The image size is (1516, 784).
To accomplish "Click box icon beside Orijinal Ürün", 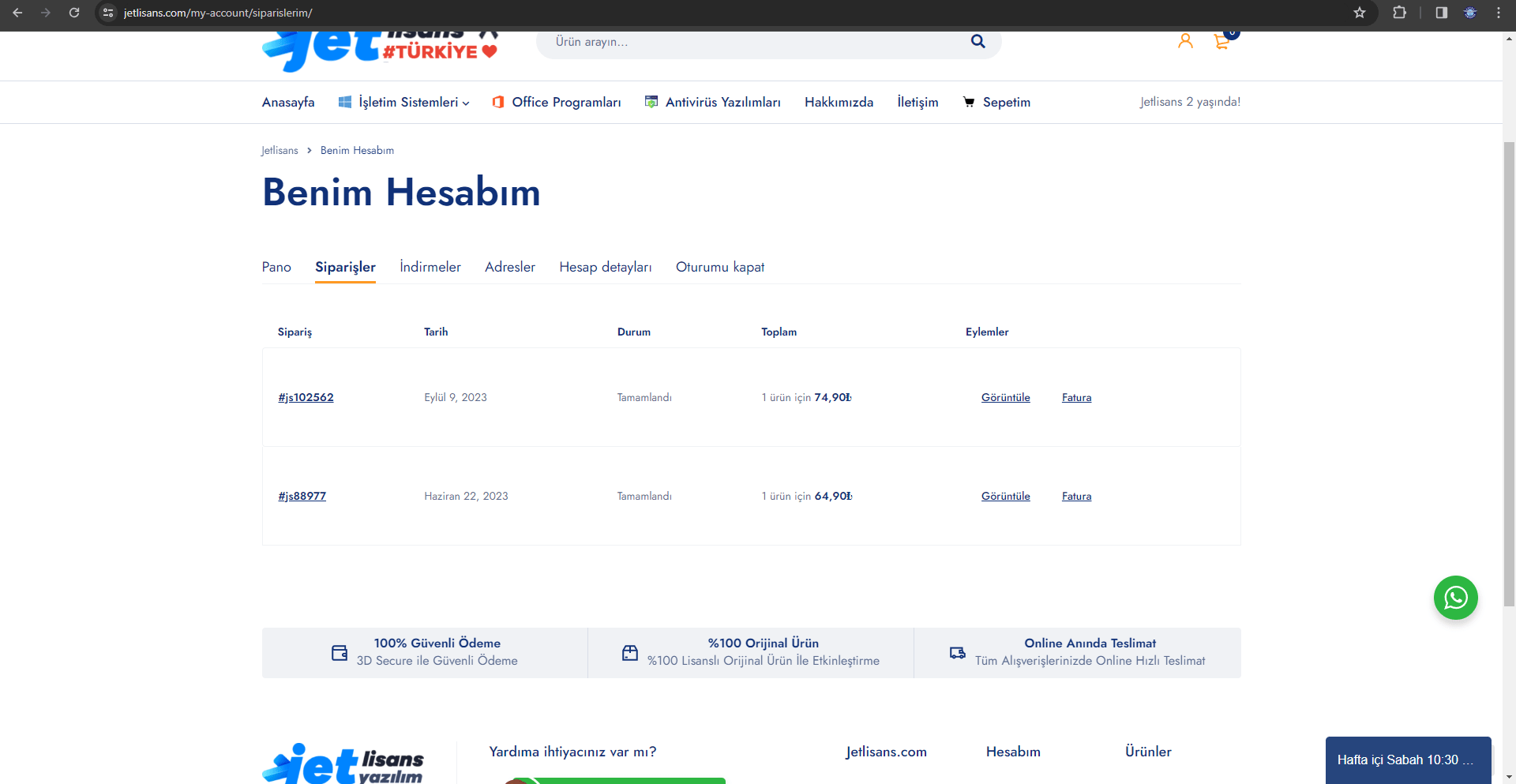I will 630,653.
